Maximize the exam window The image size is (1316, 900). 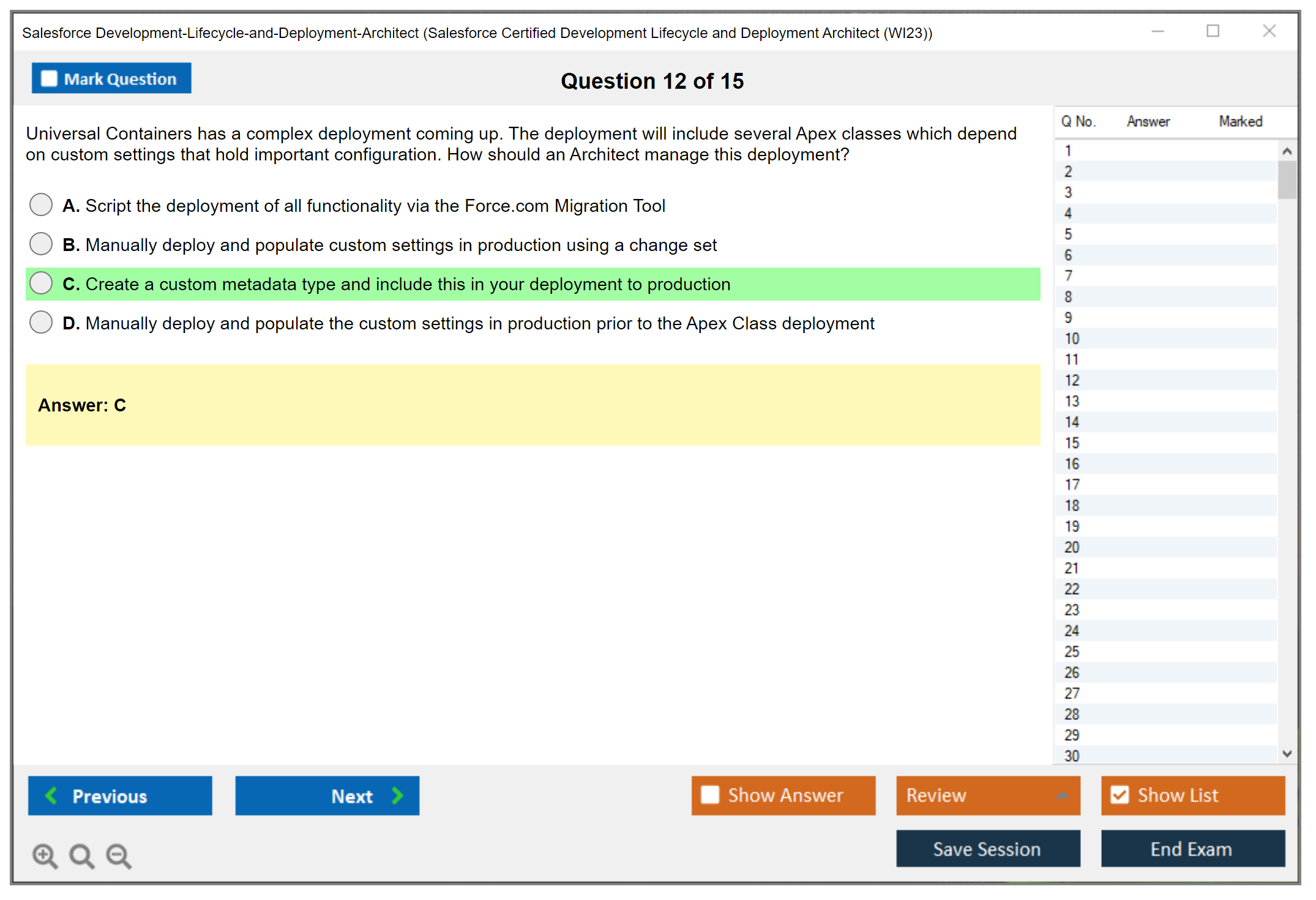pos(1213,31)
